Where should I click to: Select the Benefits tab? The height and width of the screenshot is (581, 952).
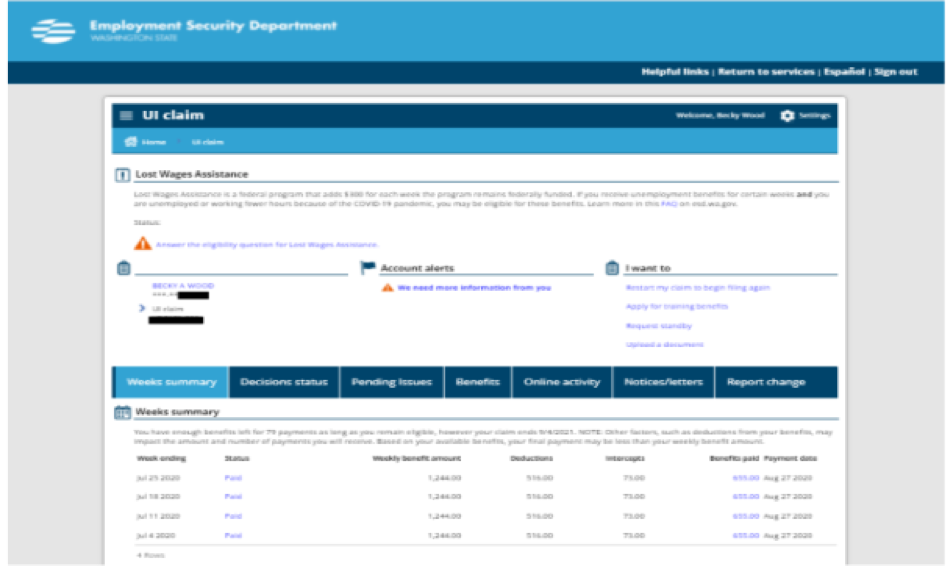click(x=477, y=382)
